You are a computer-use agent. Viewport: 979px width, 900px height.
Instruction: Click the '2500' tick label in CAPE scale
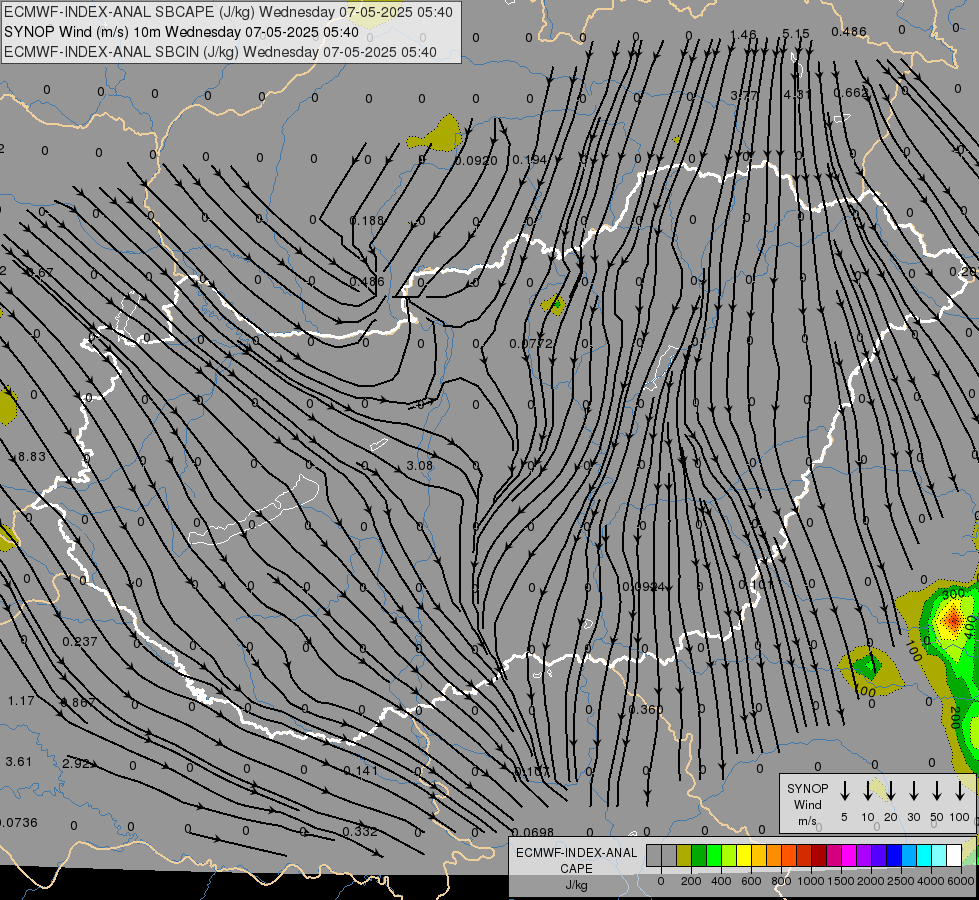coord(900,881)
